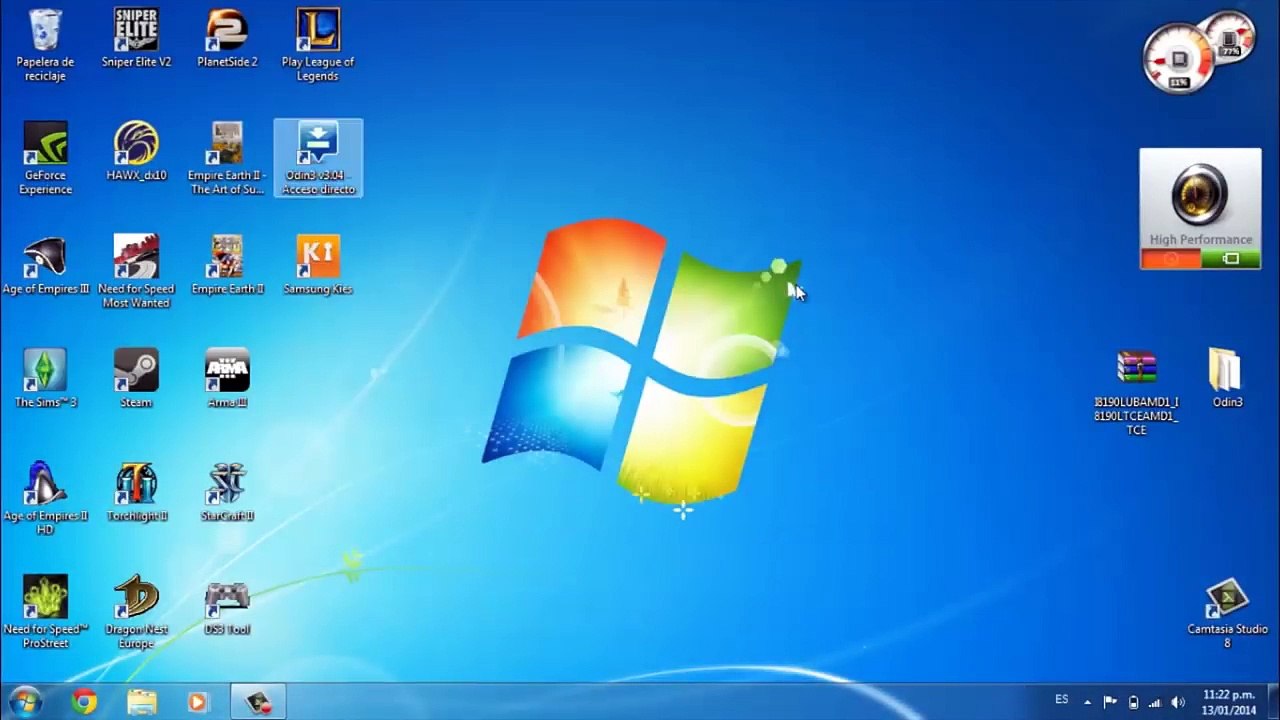1280x720 pixels.
Task: Launch Google Chrome from the taskbar
Action: pos(84,702)
